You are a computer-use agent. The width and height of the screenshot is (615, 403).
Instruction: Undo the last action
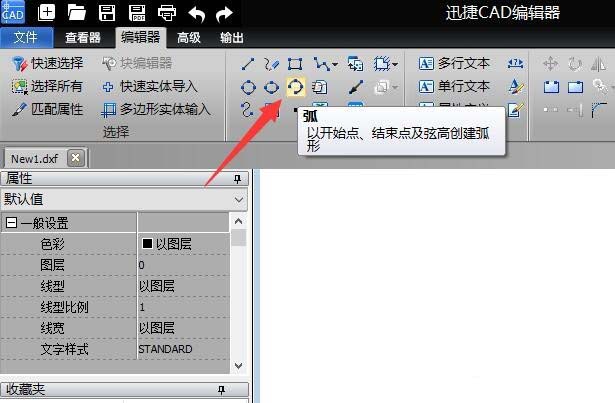197,14
